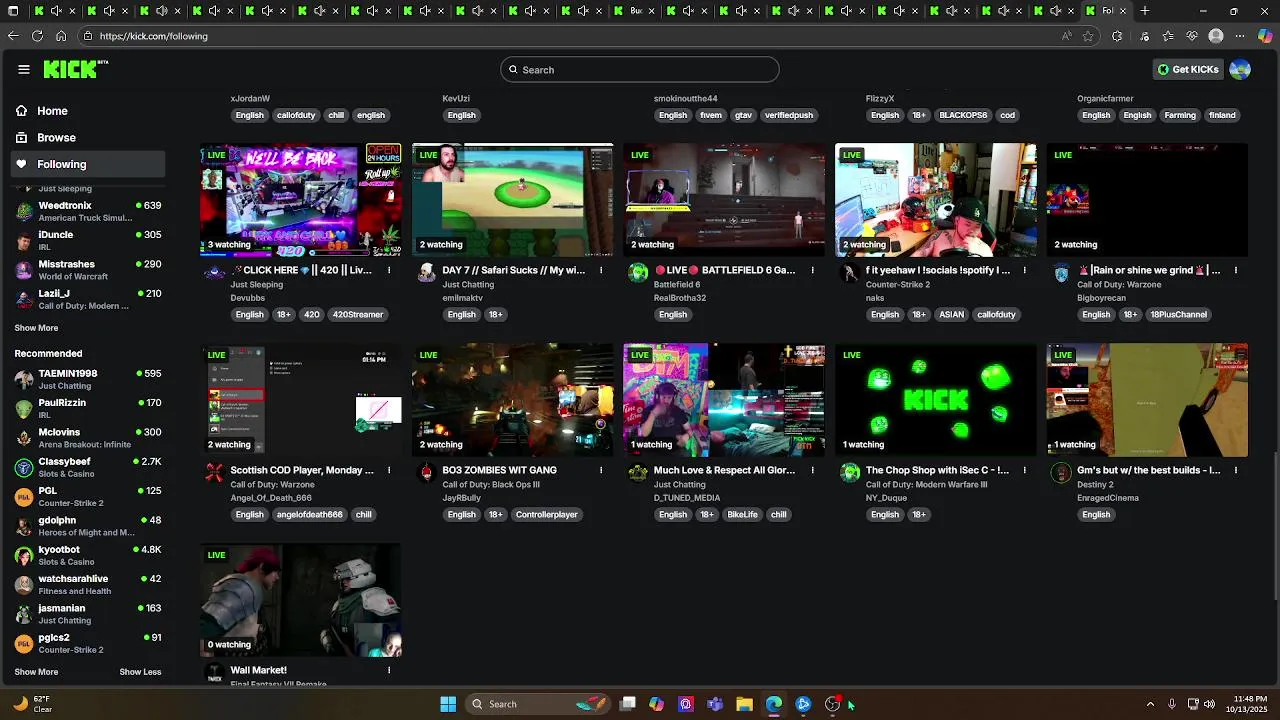Select the 420Streamer tag
The width and height of the screenshot is (1280, 720).
(x=357, y=314)
